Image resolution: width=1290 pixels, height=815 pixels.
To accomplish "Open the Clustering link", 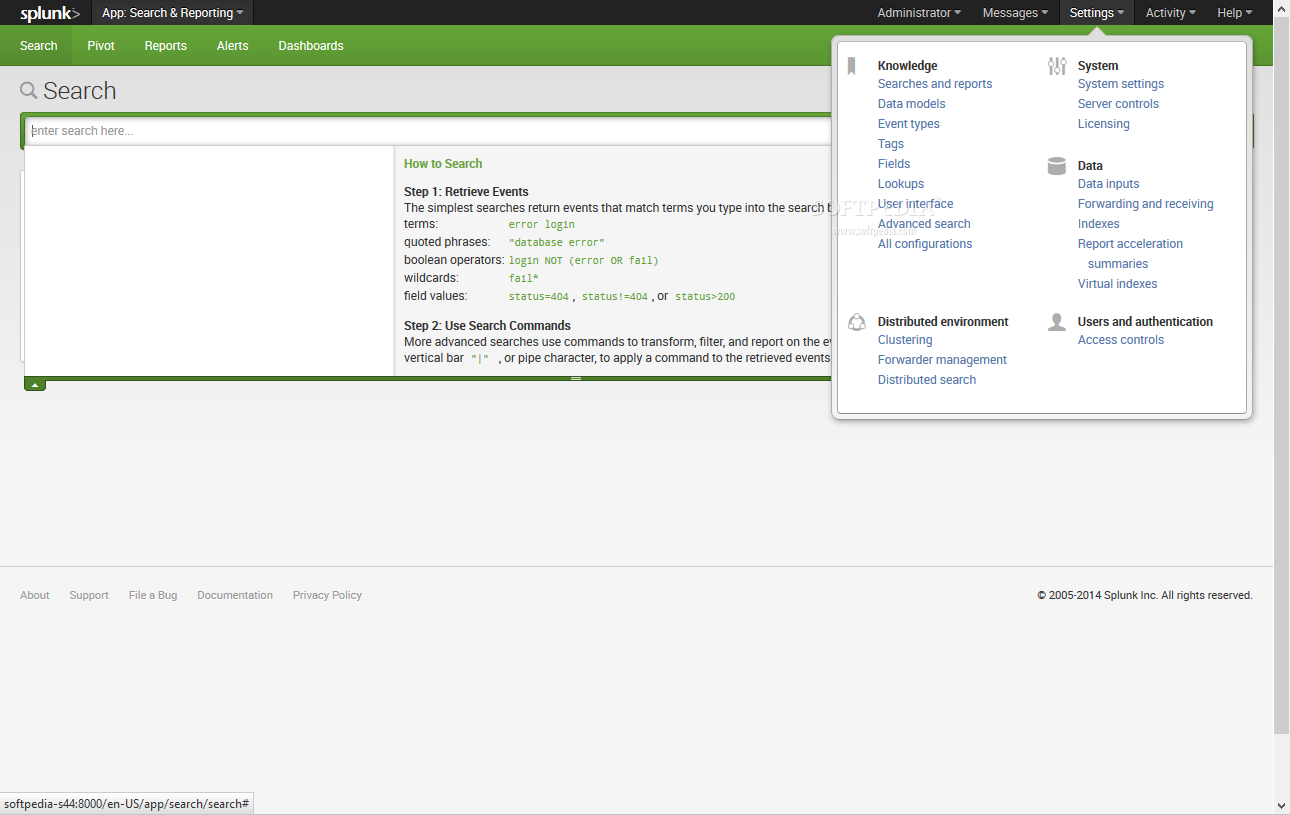I will [905, 340].
